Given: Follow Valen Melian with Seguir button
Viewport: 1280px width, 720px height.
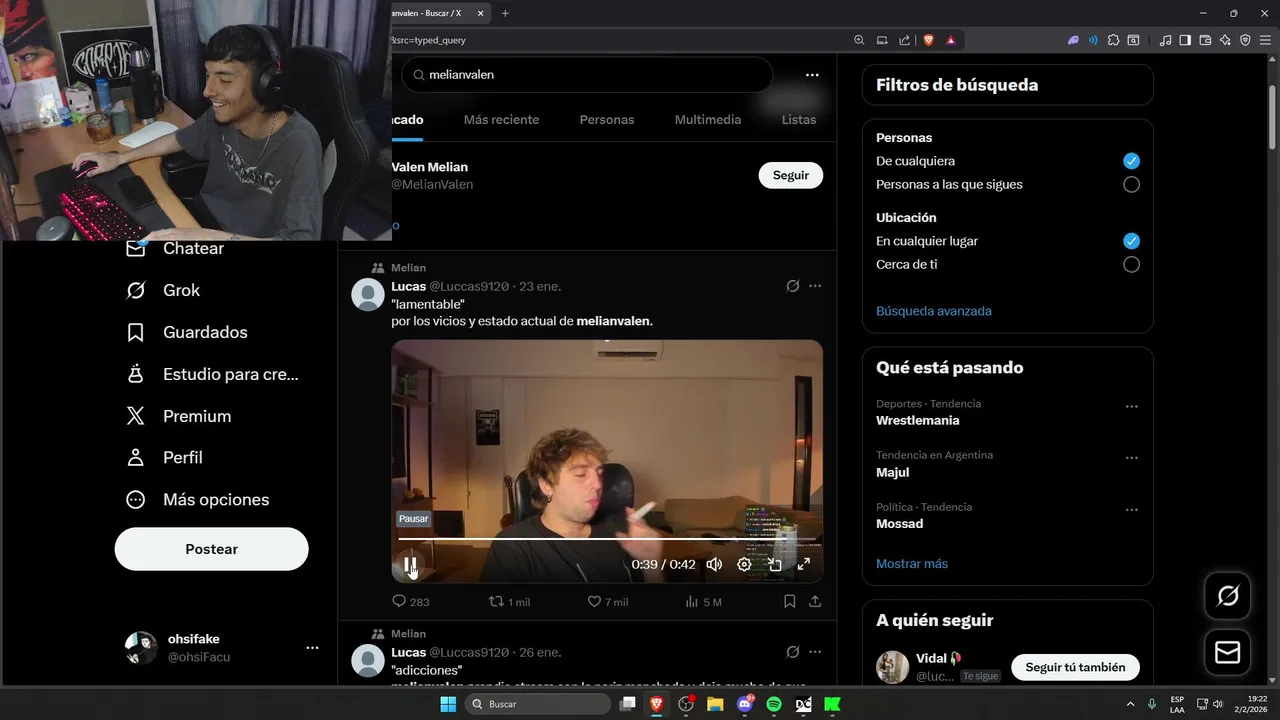Looking at the screenshot, I should pos(791,175).
